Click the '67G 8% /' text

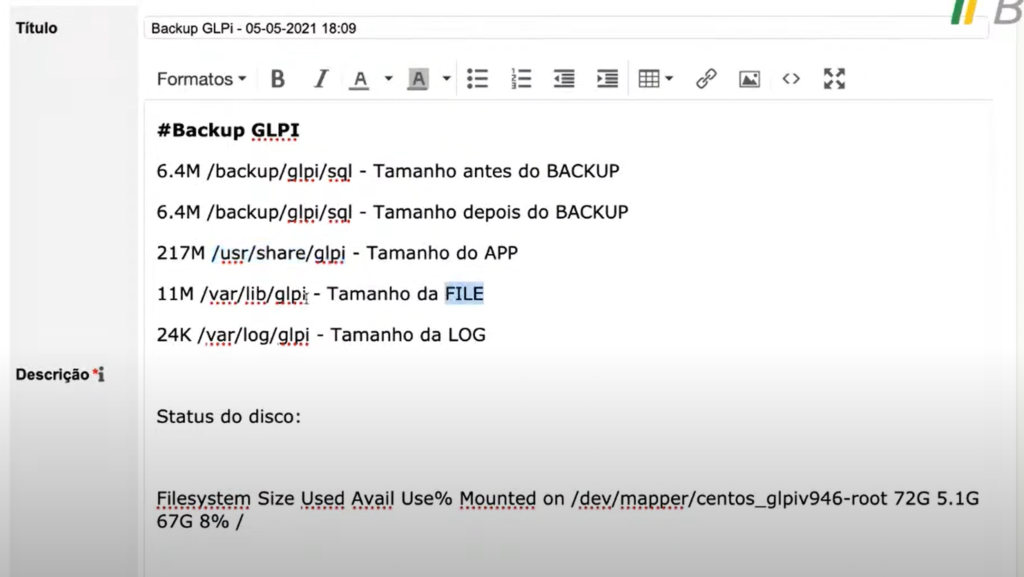click(x=200, y=522)
